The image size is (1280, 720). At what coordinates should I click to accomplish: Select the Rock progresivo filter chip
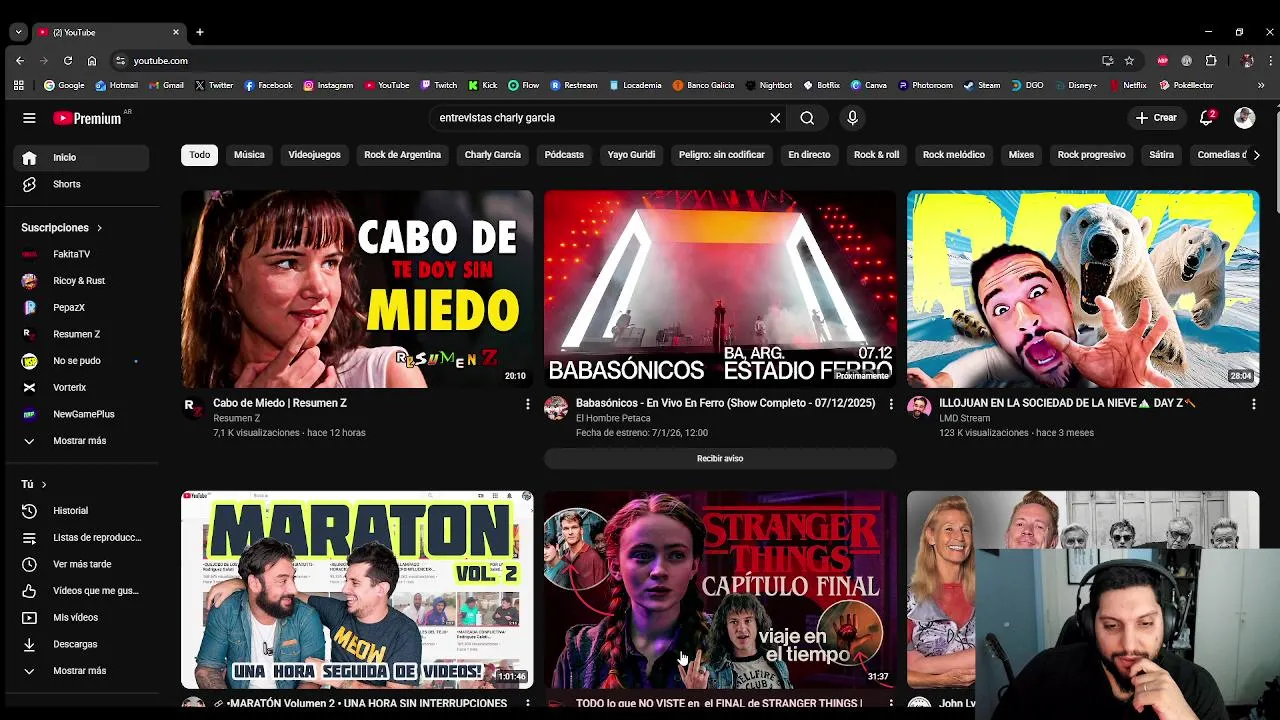[1091, 155]
